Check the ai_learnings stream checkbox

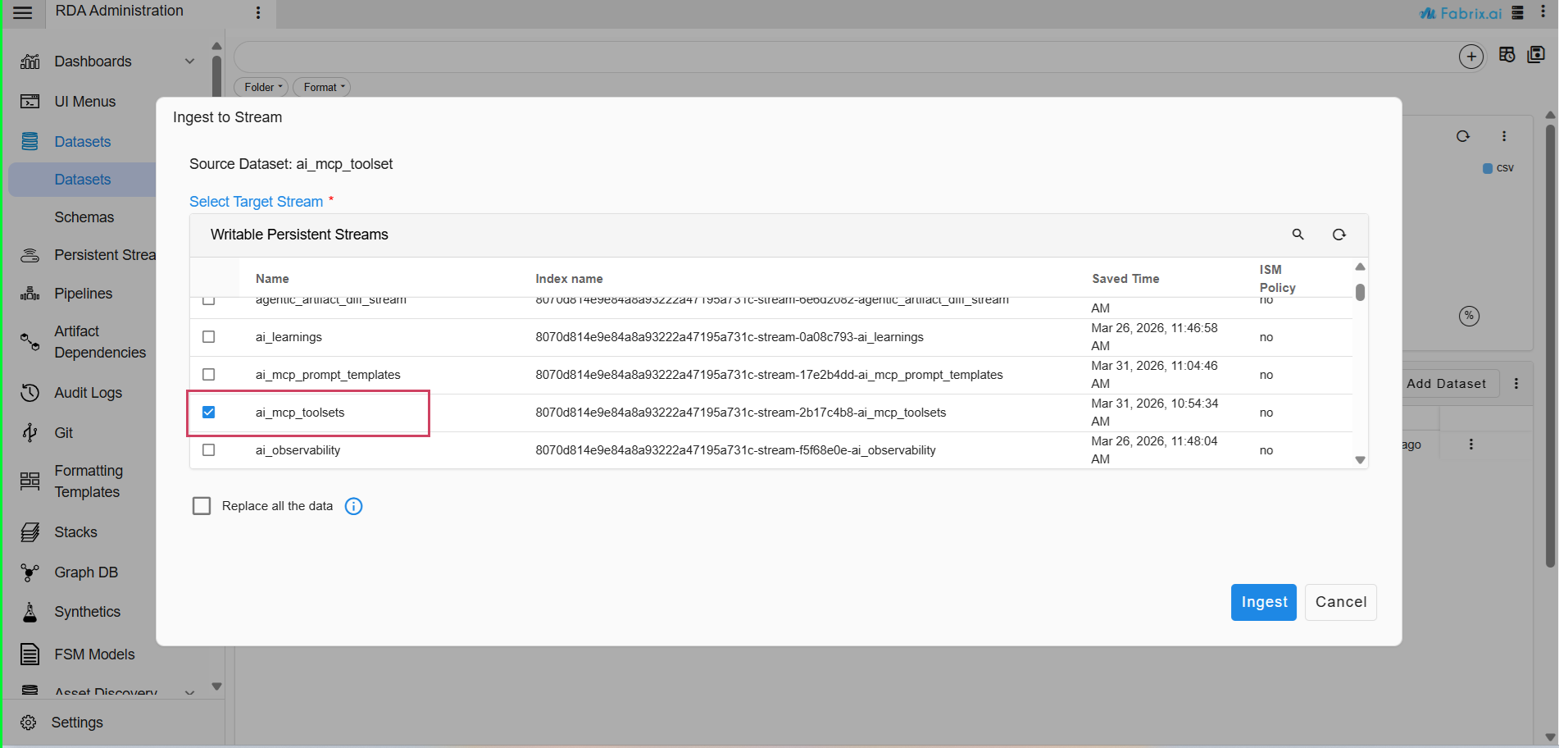(x=209, y=337)
